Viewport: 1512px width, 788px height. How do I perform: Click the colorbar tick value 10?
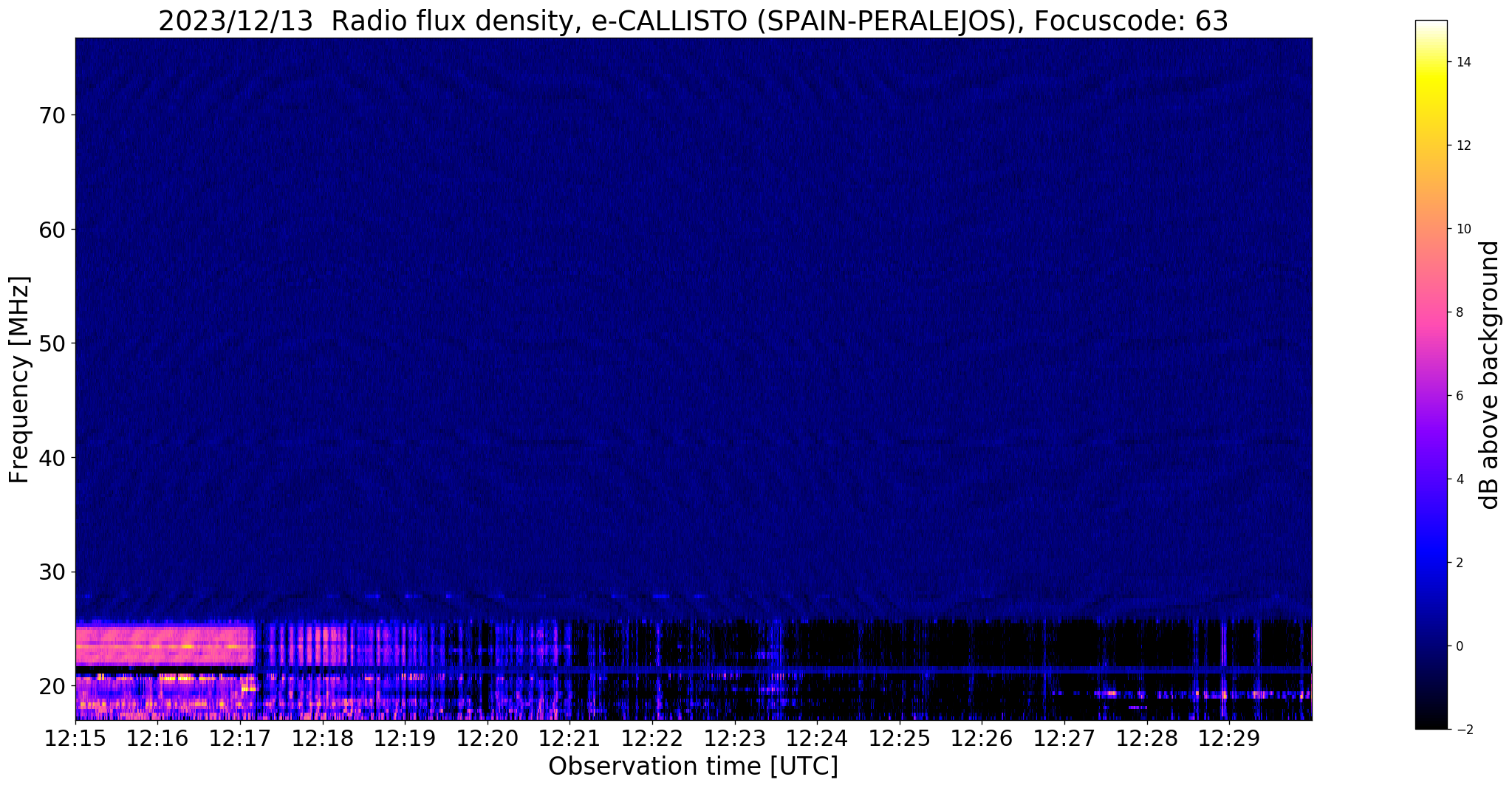click(x=1463, y=229)
